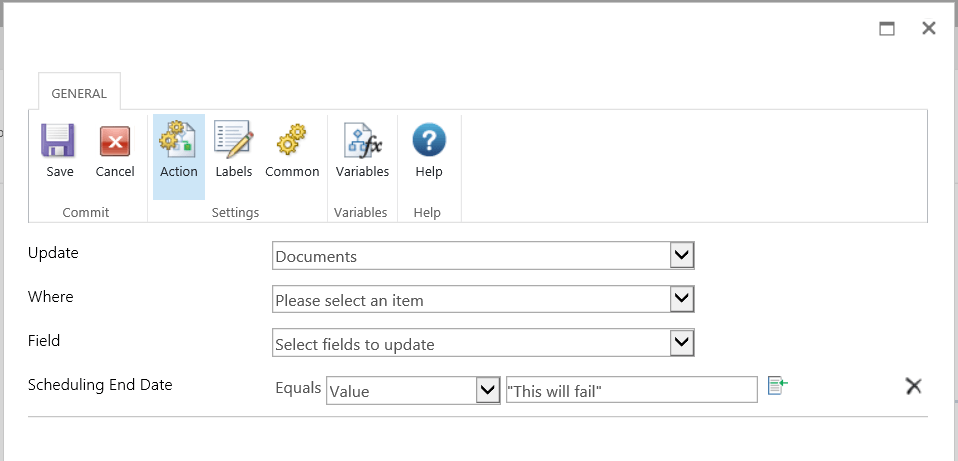Click the 'Settings' group label
This screenshot has height=461, width=958.
point(235,212)
